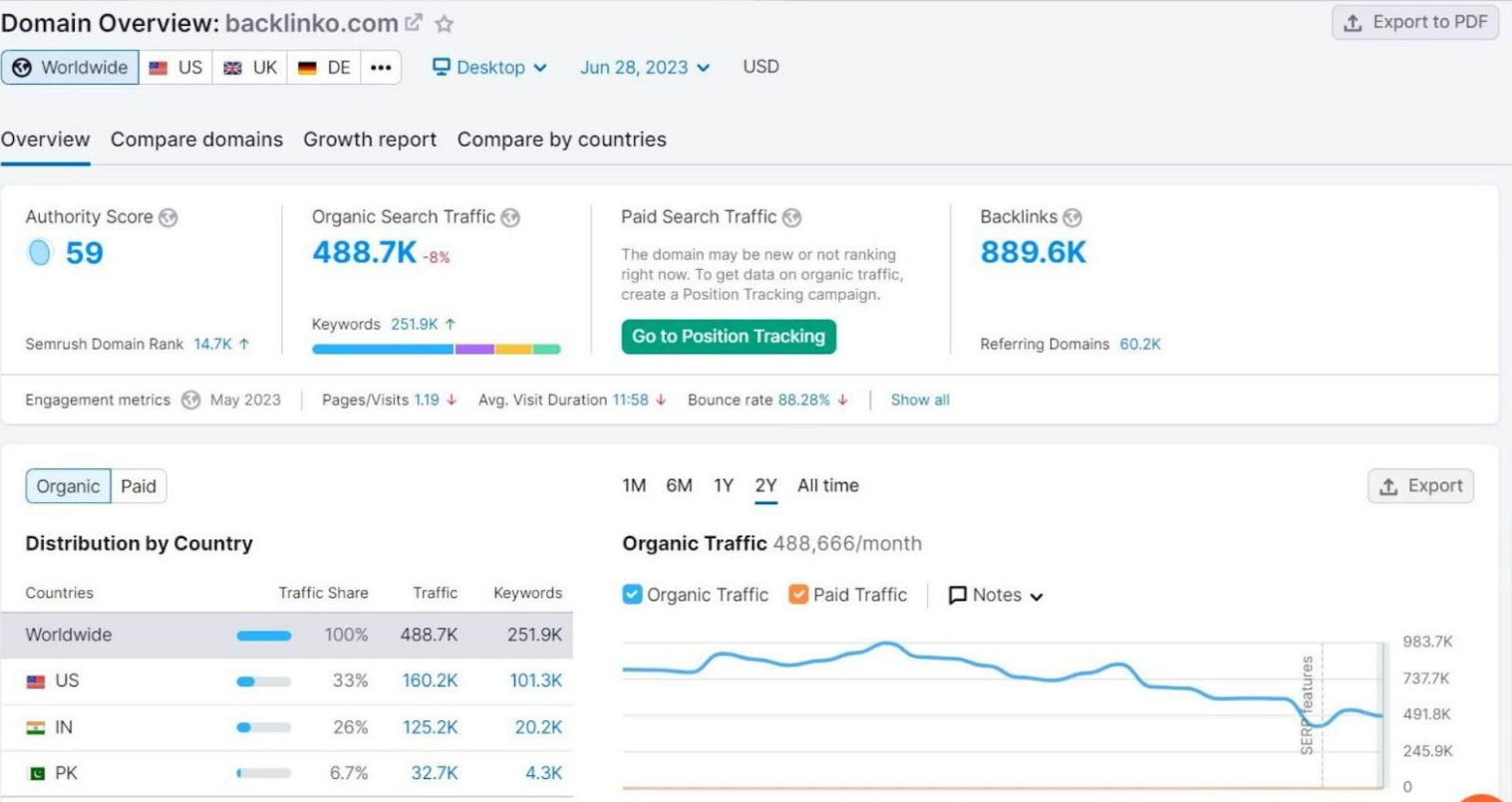Viewport: 1512px width, 802px height.
Task: Open the 251.9K keywords link in summary
Action: (414, 324)
